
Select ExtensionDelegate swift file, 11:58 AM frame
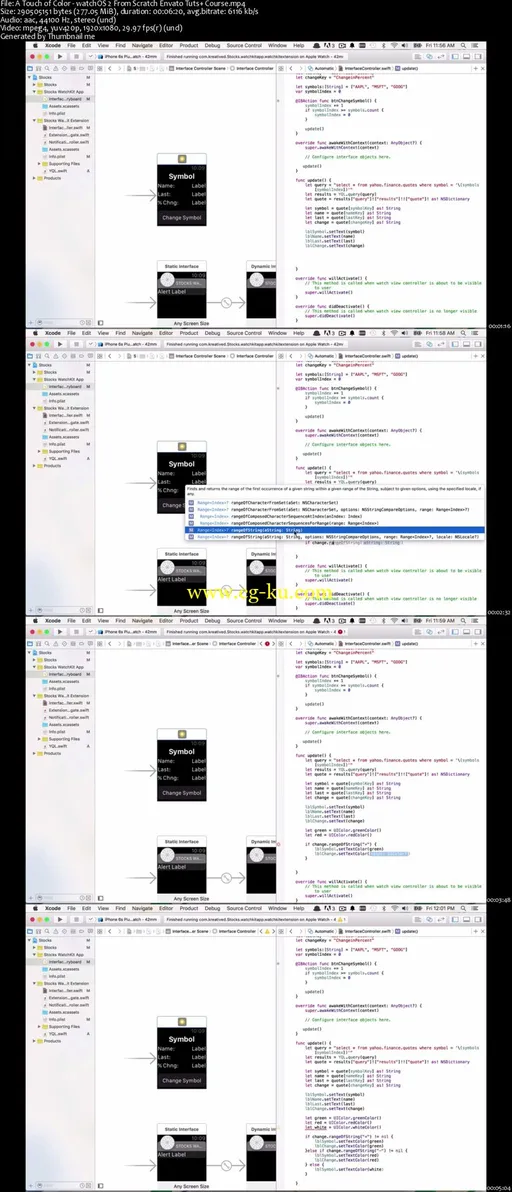tap(65, 423)
